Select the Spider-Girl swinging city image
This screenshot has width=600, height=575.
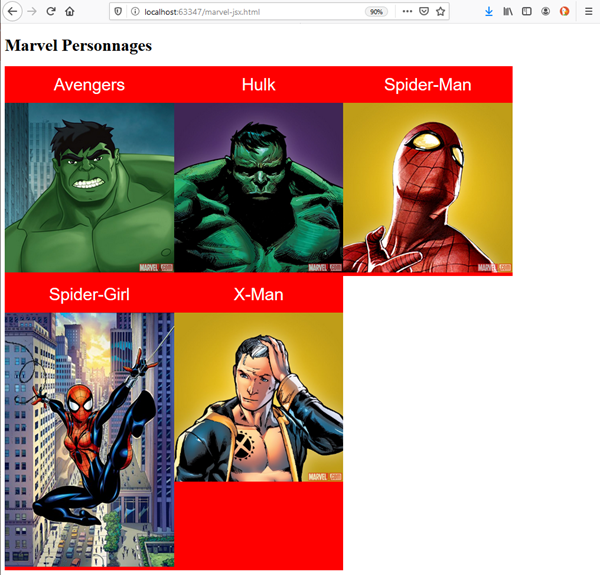90,440
